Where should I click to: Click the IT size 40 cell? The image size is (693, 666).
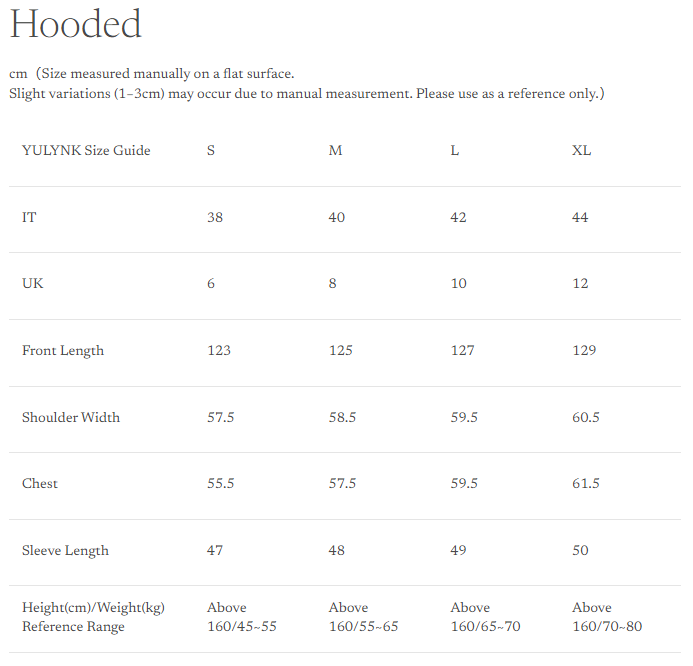pyautogui.click(x=337, y=217)
